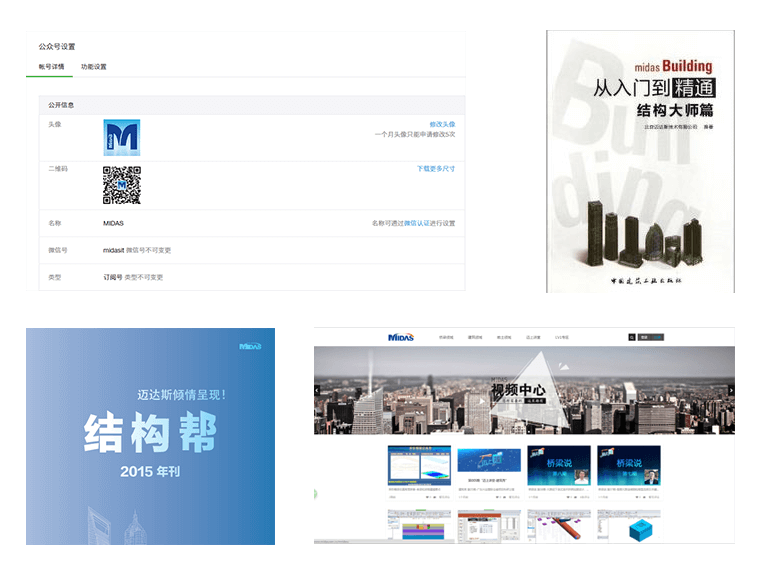Viewport: 760px width, 577px height.
Task: Open the first video thumbnail with analysis charts
Action: [x=419, y=465]
